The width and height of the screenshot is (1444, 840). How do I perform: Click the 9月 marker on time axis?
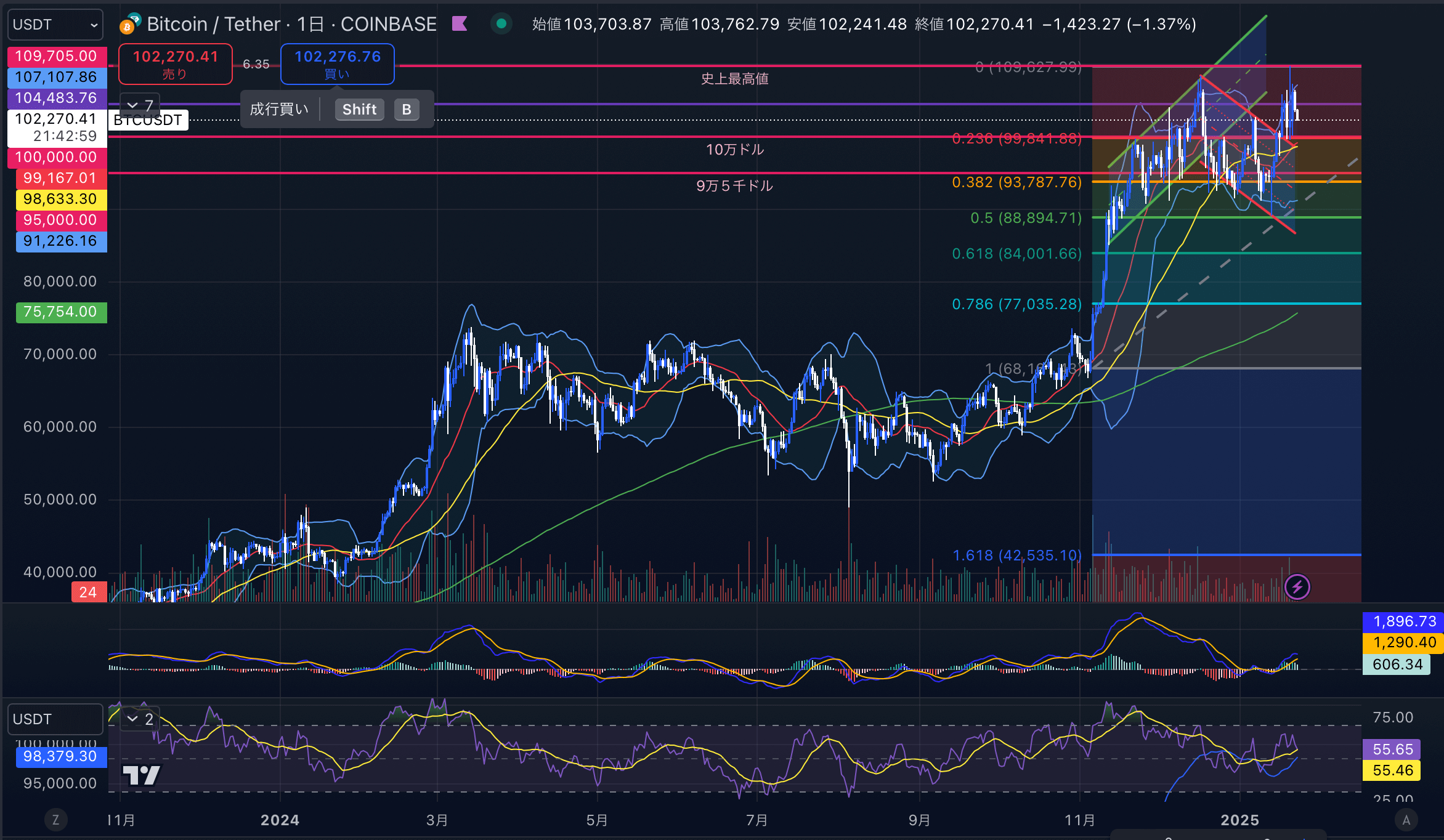point(920,820)
